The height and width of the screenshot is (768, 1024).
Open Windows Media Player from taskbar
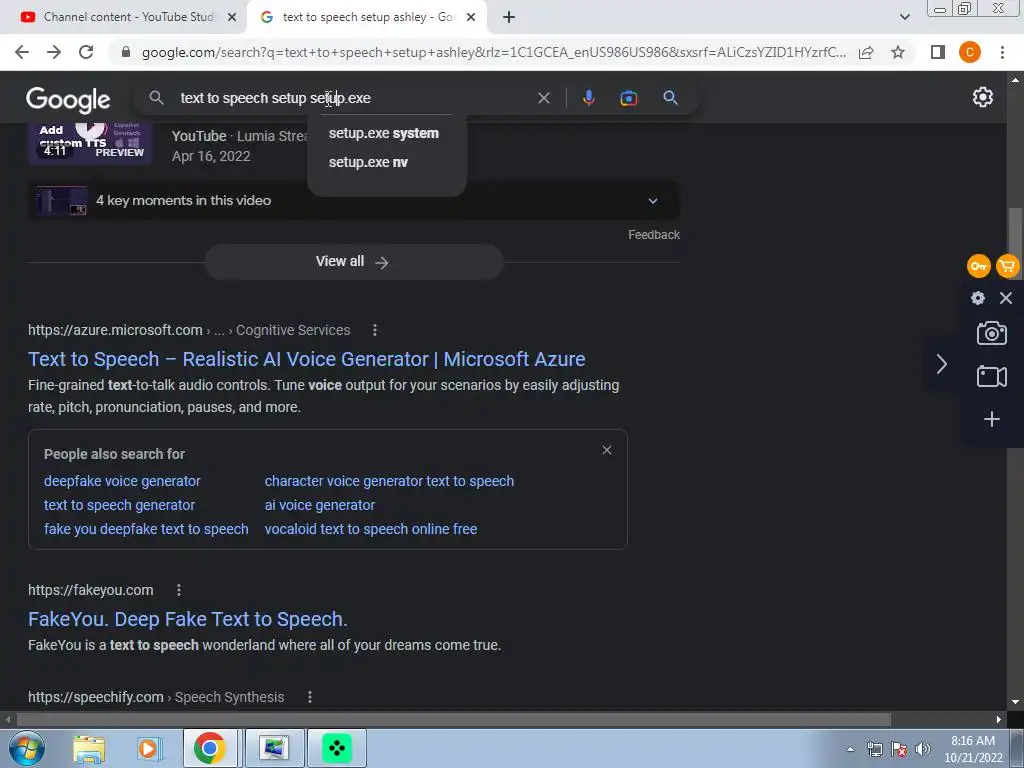(x=148, y=749)
